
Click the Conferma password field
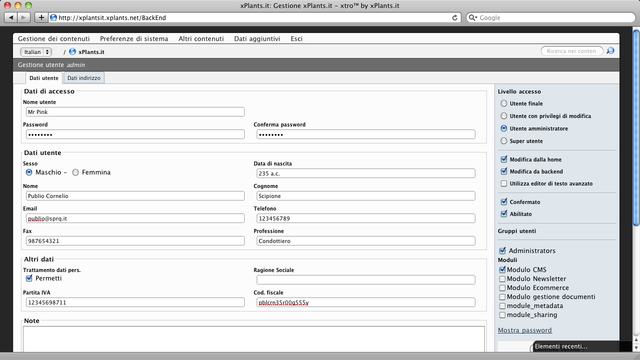366,134
